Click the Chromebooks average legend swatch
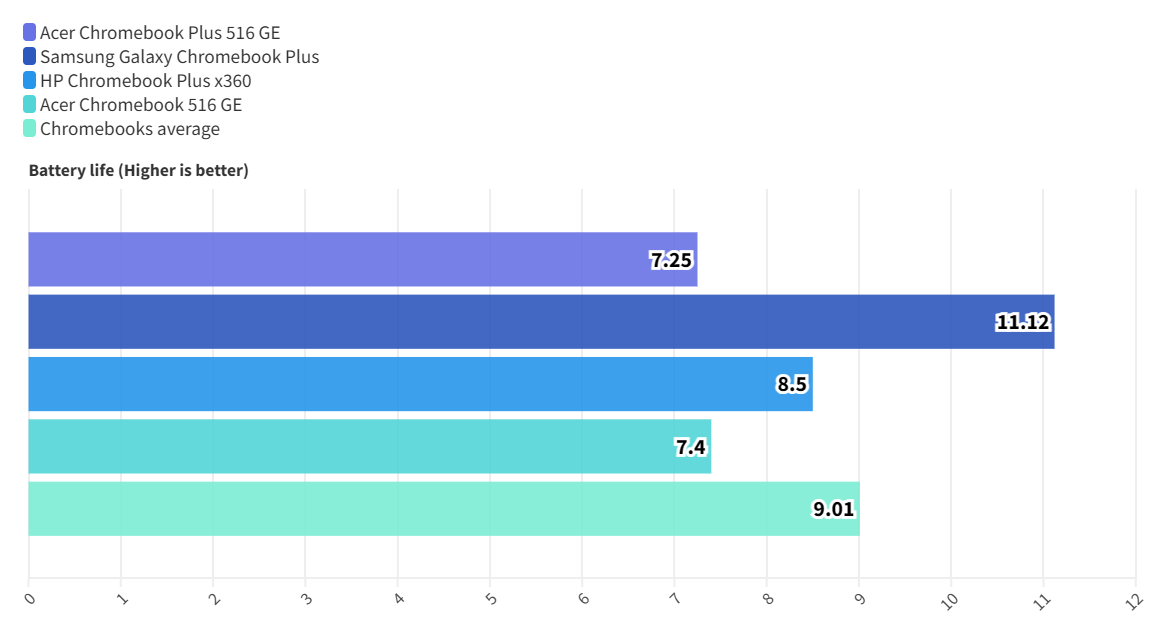This screenshot has width=1169, height=621. [29, 128]
